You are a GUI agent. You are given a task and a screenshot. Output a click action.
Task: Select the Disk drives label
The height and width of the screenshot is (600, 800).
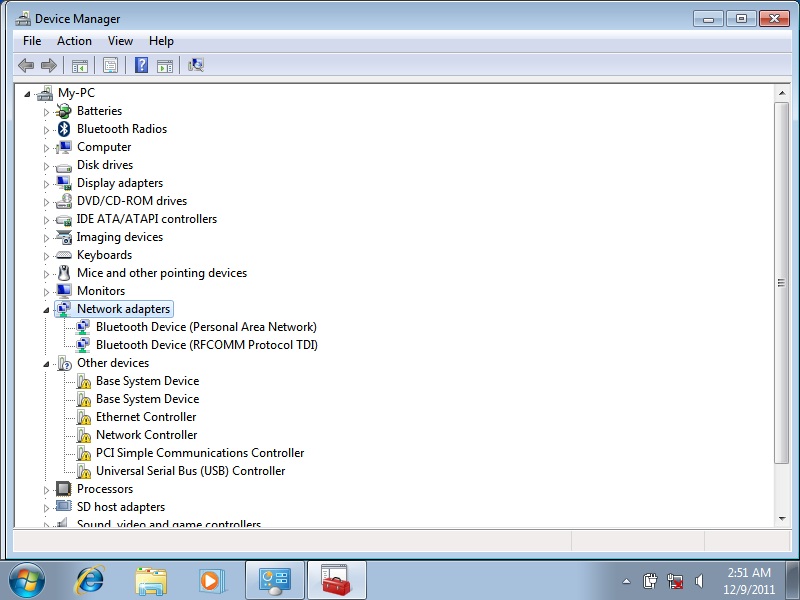(105, 165)
